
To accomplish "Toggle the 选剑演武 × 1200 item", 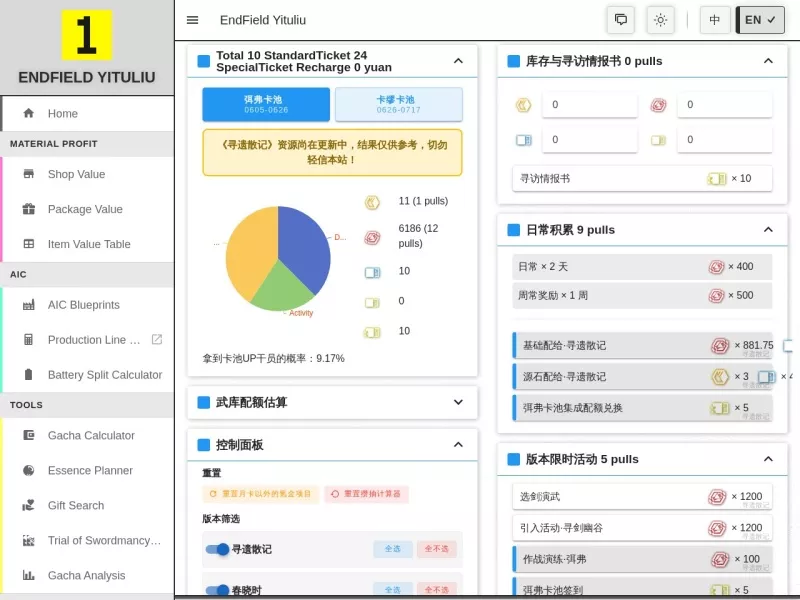I will click(x=642, y=496).
